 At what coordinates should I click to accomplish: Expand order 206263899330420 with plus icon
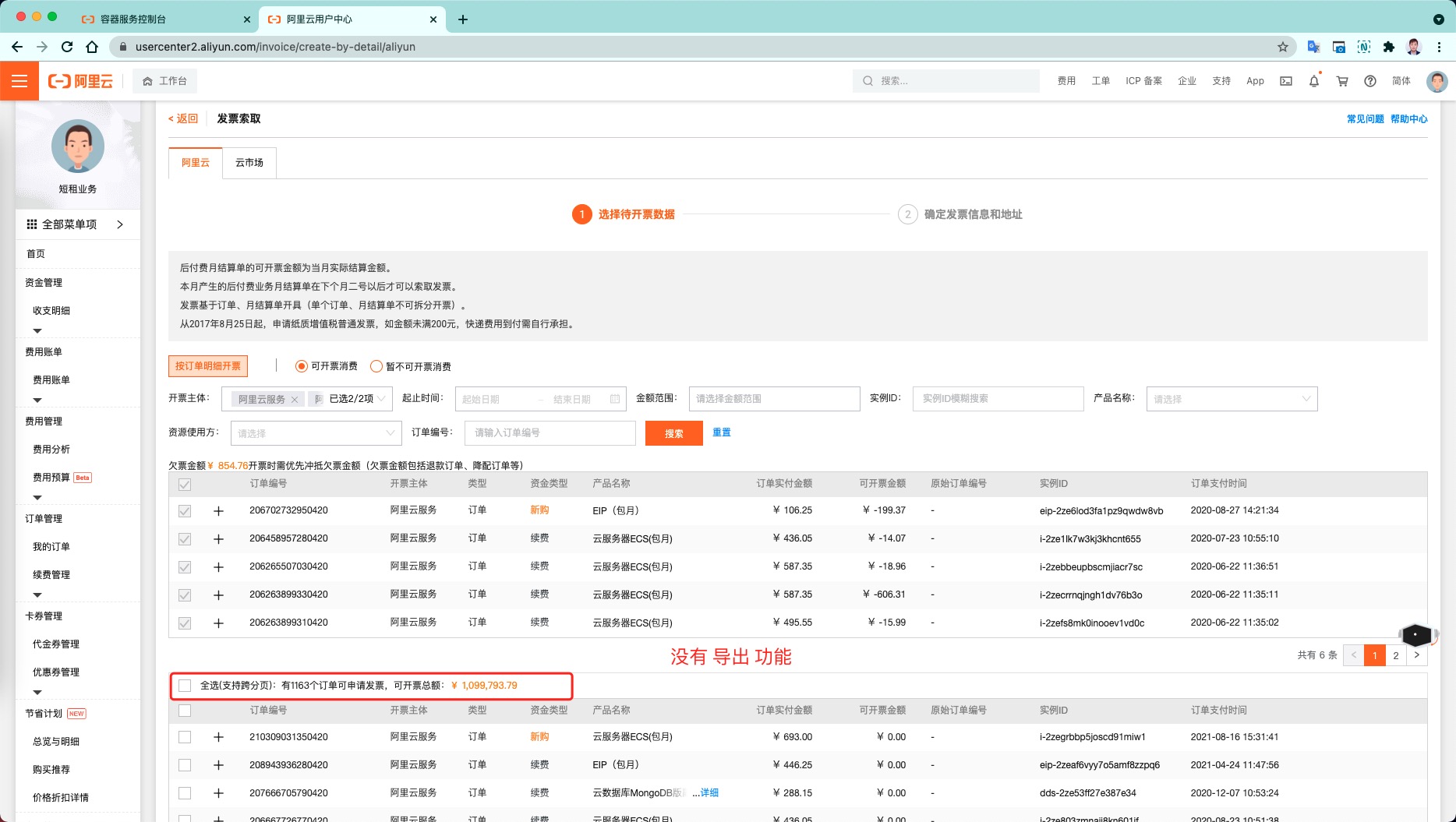pos(218,595)
